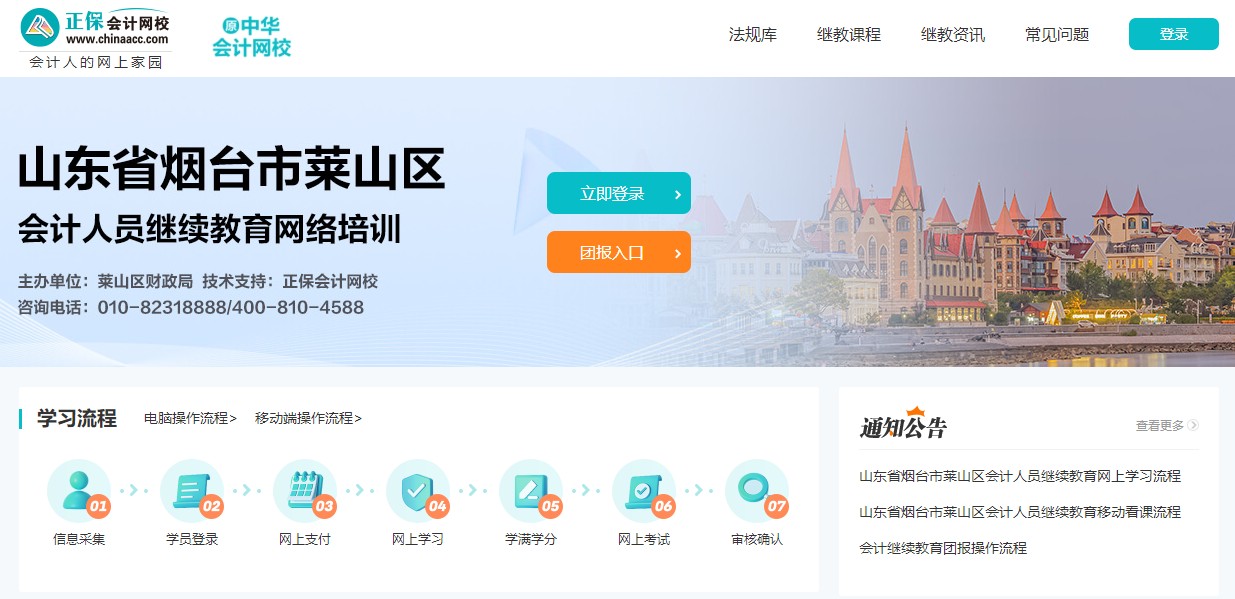This screenshot has width=1235, height=599.
Task: Click 查看更多 in the notice panel
Action: (1166, 426)
